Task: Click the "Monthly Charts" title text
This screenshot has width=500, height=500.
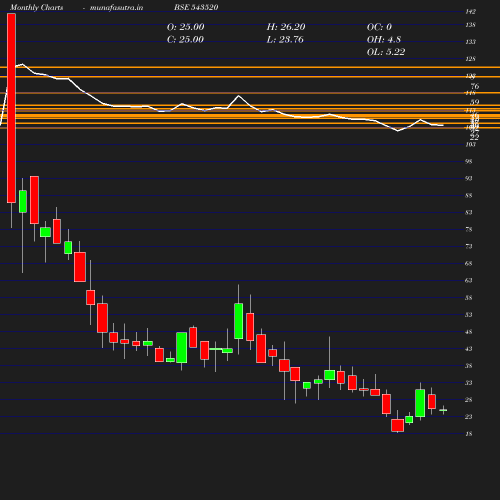Action: point(37,7)
